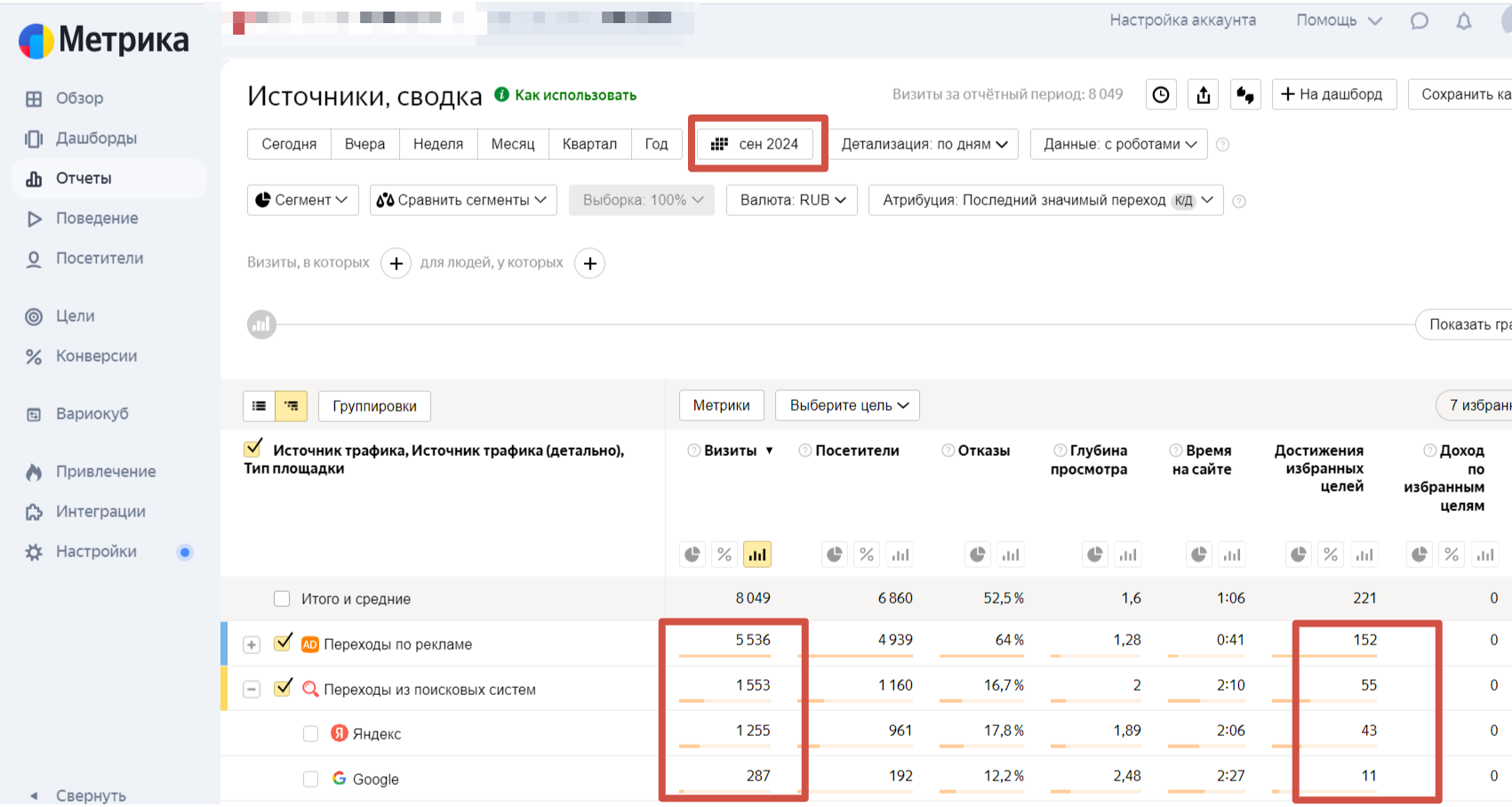Open Цели in the left sidebar
Viewport: 1512px width, 807px height.
click(75, 316)
